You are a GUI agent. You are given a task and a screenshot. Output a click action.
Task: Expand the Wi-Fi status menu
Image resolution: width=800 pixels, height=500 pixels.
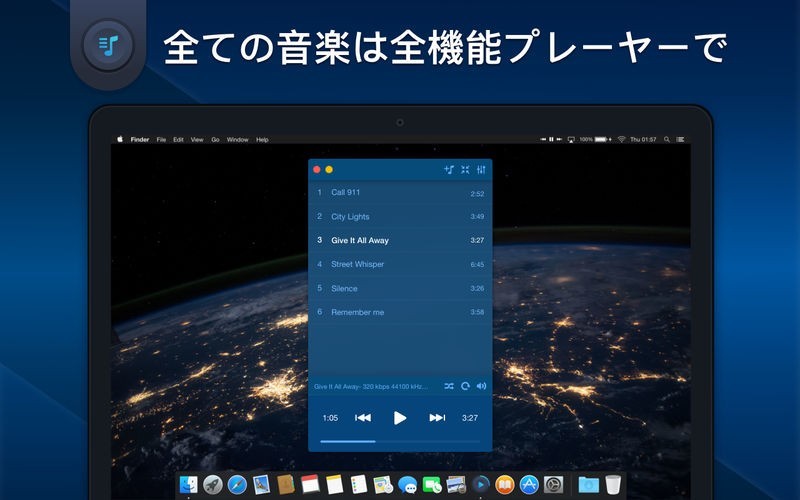click(x=621, y=139)
